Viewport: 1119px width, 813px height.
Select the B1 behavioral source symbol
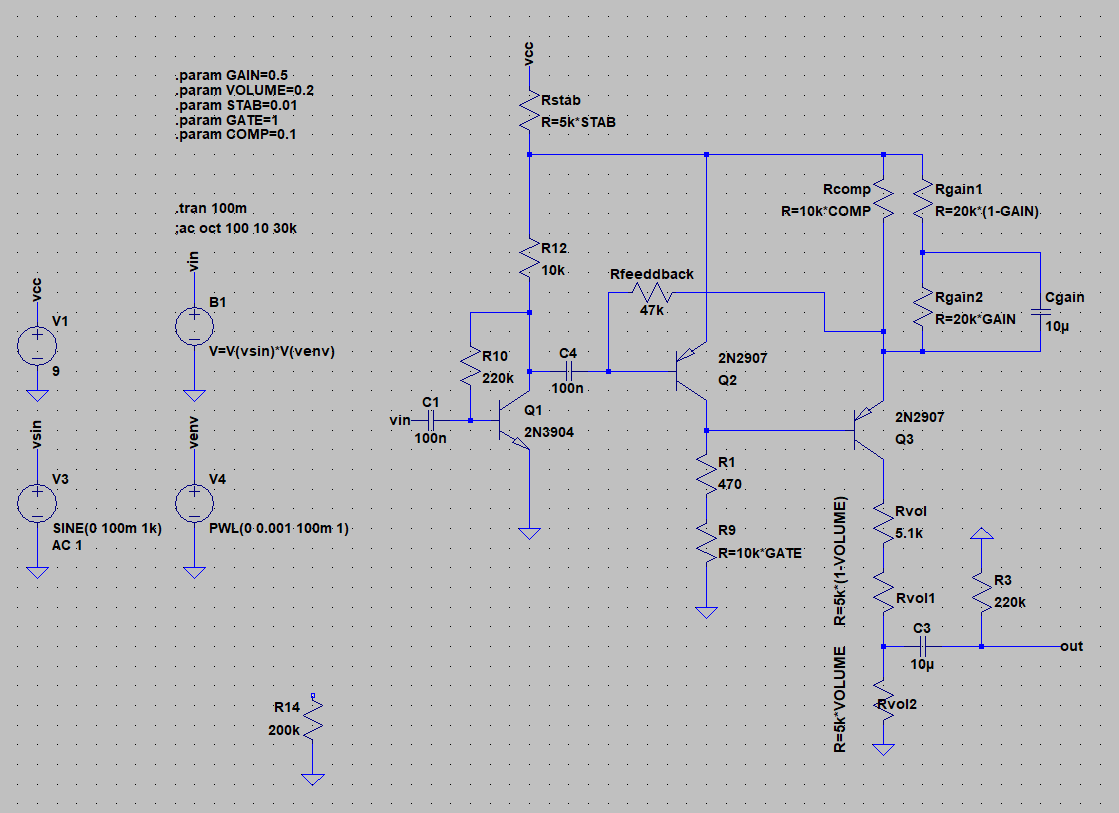(x=194, y=326)
